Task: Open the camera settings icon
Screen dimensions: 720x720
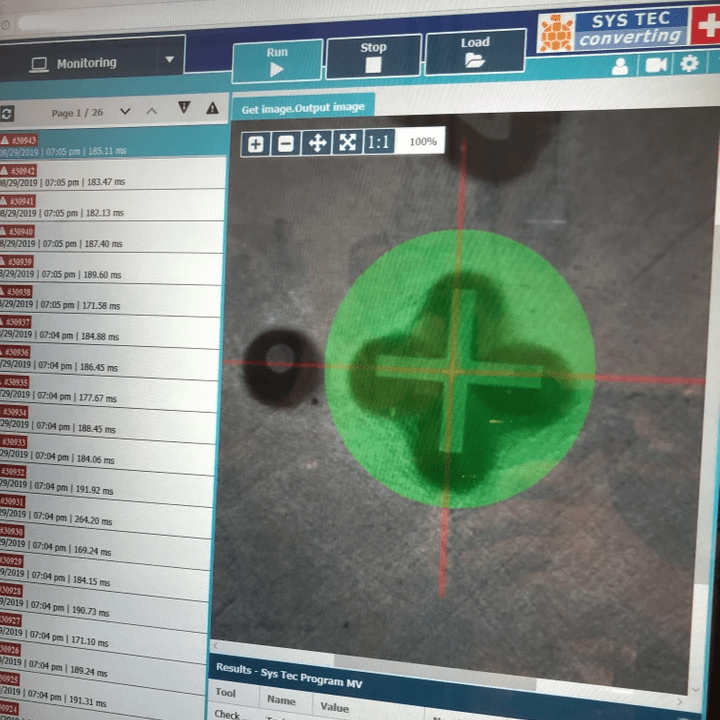Action: click(x=655, y=65)
